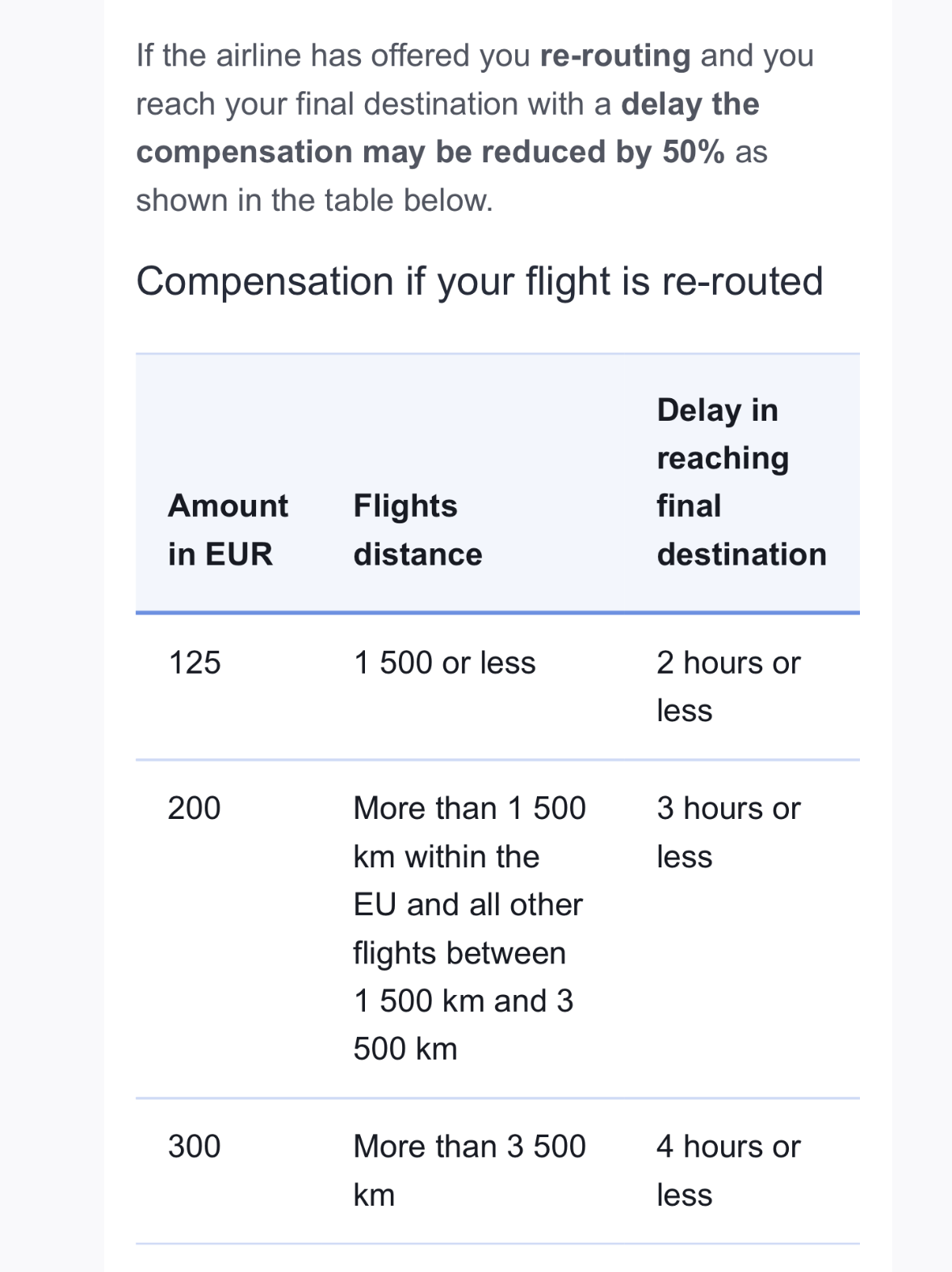Tap the '4 hours or less' delay cell
Viewport: 952px width, 1272px height.
click(728, 1170)
